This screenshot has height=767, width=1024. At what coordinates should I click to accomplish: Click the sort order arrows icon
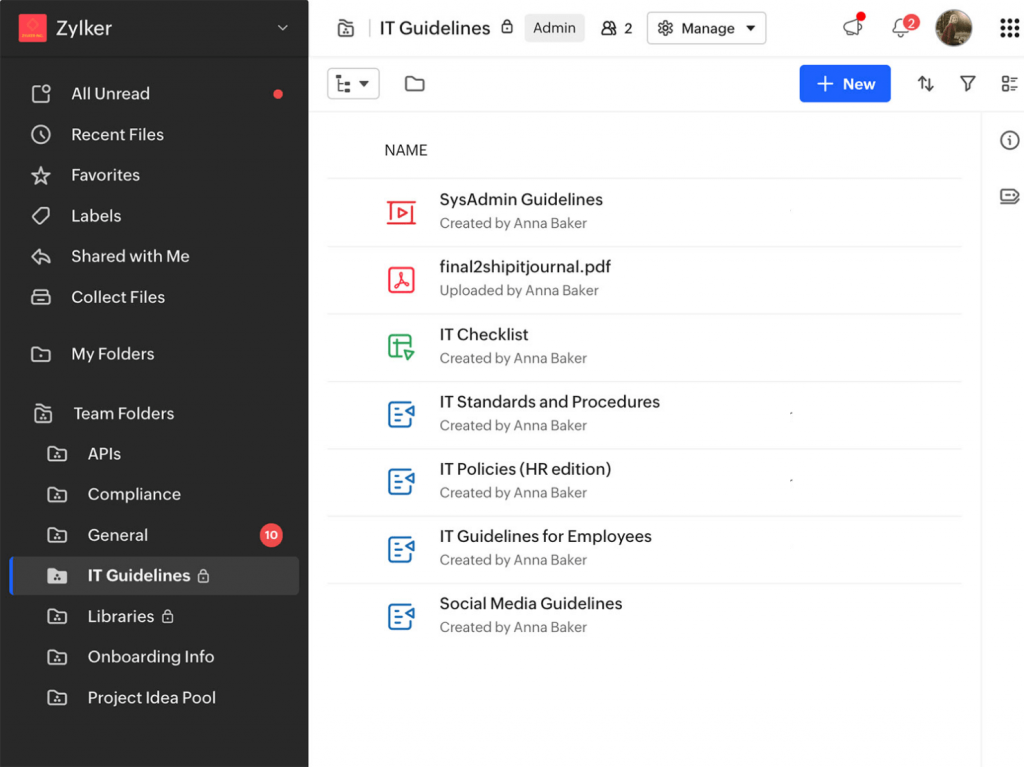[x=925, y=84]
